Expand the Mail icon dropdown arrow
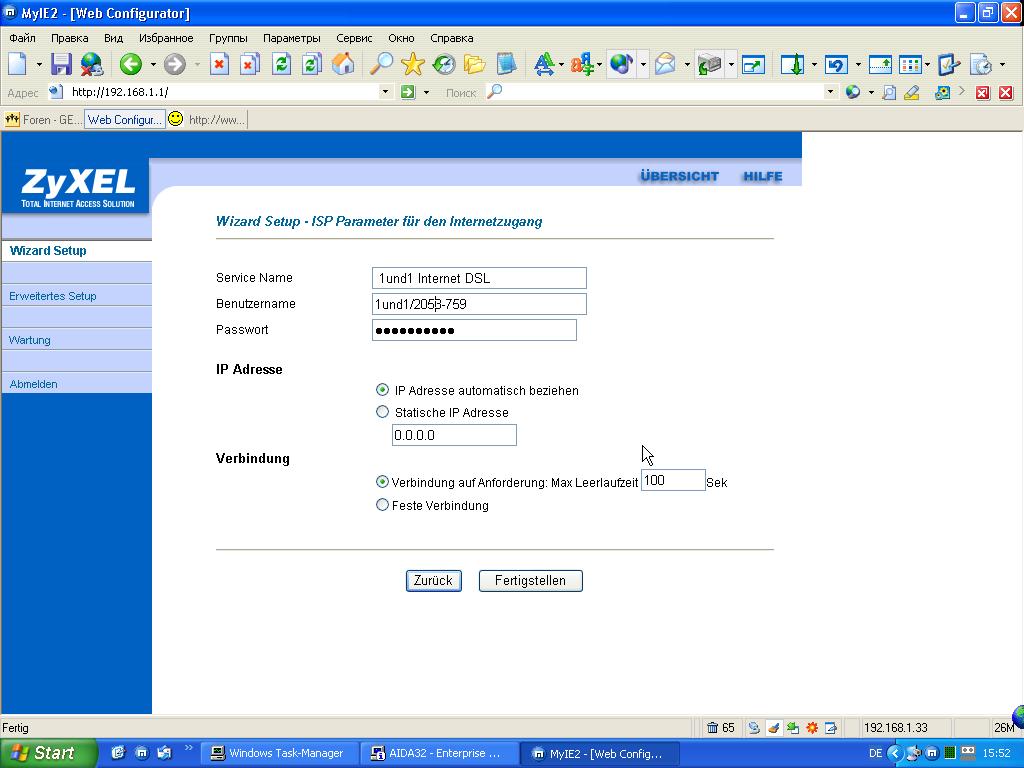The height and width of the screenshot is (768, 1024). pos(687,65)
